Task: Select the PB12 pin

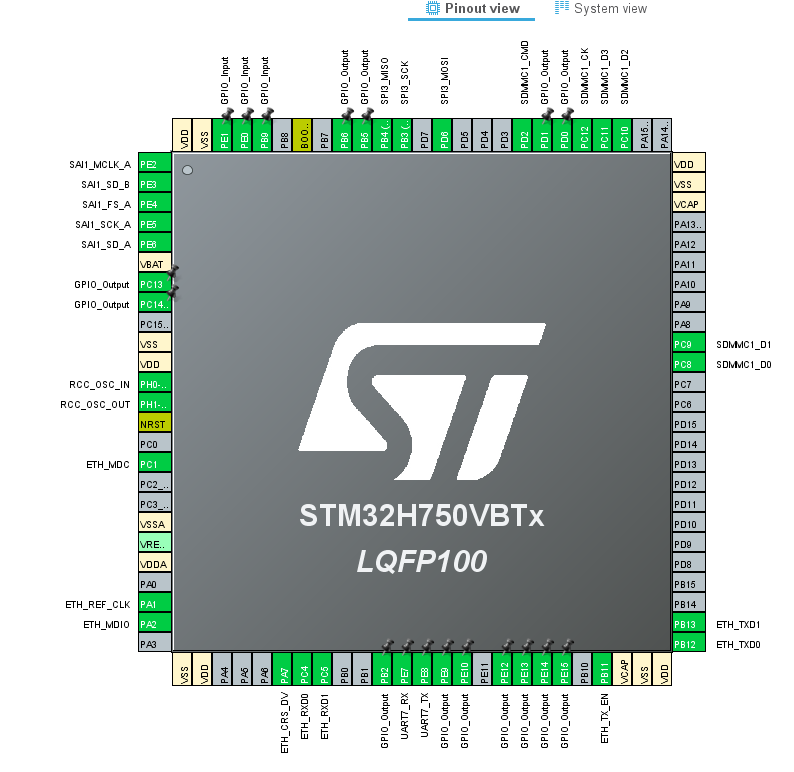Action: click(x=689, y=644)
